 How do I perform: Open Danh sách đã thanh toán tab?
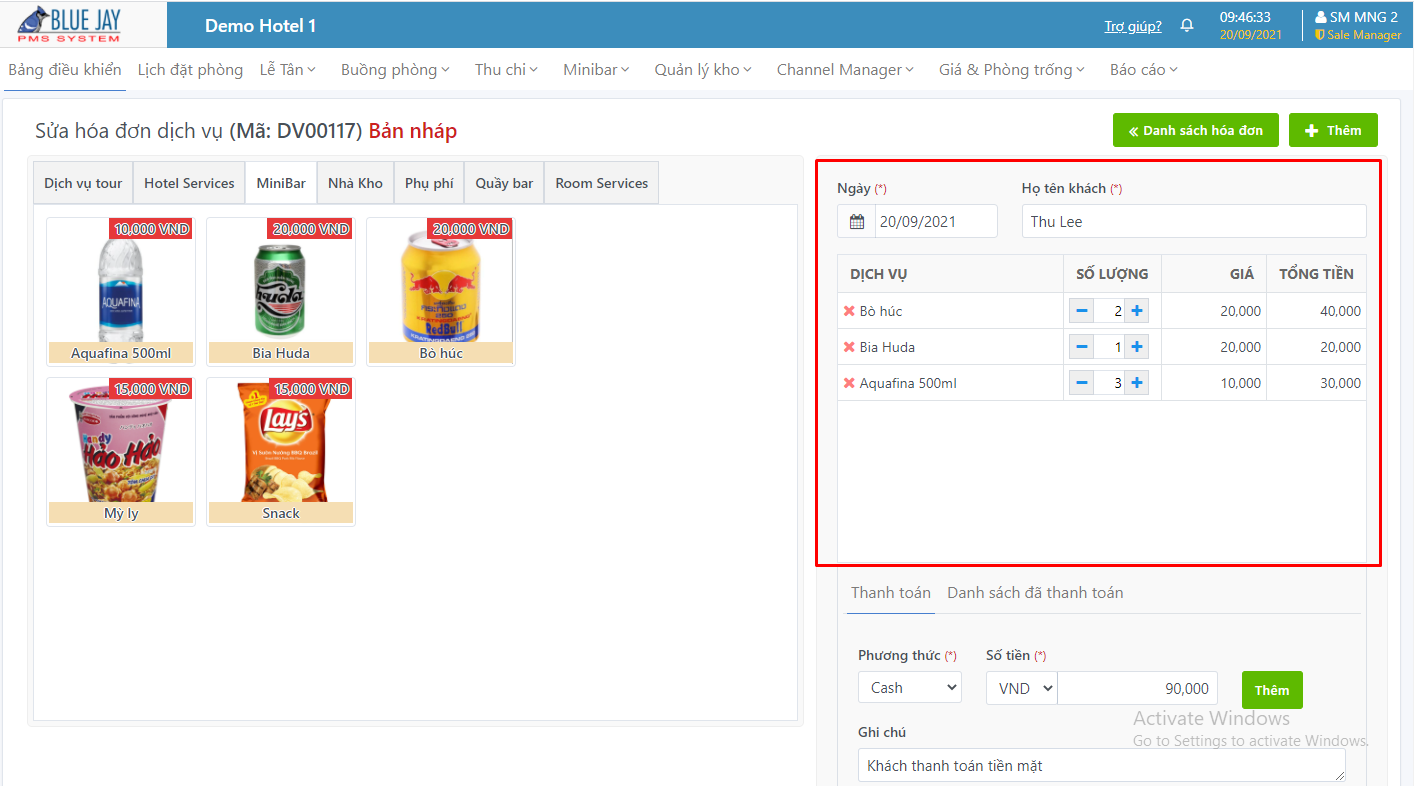coord(1035,593)
